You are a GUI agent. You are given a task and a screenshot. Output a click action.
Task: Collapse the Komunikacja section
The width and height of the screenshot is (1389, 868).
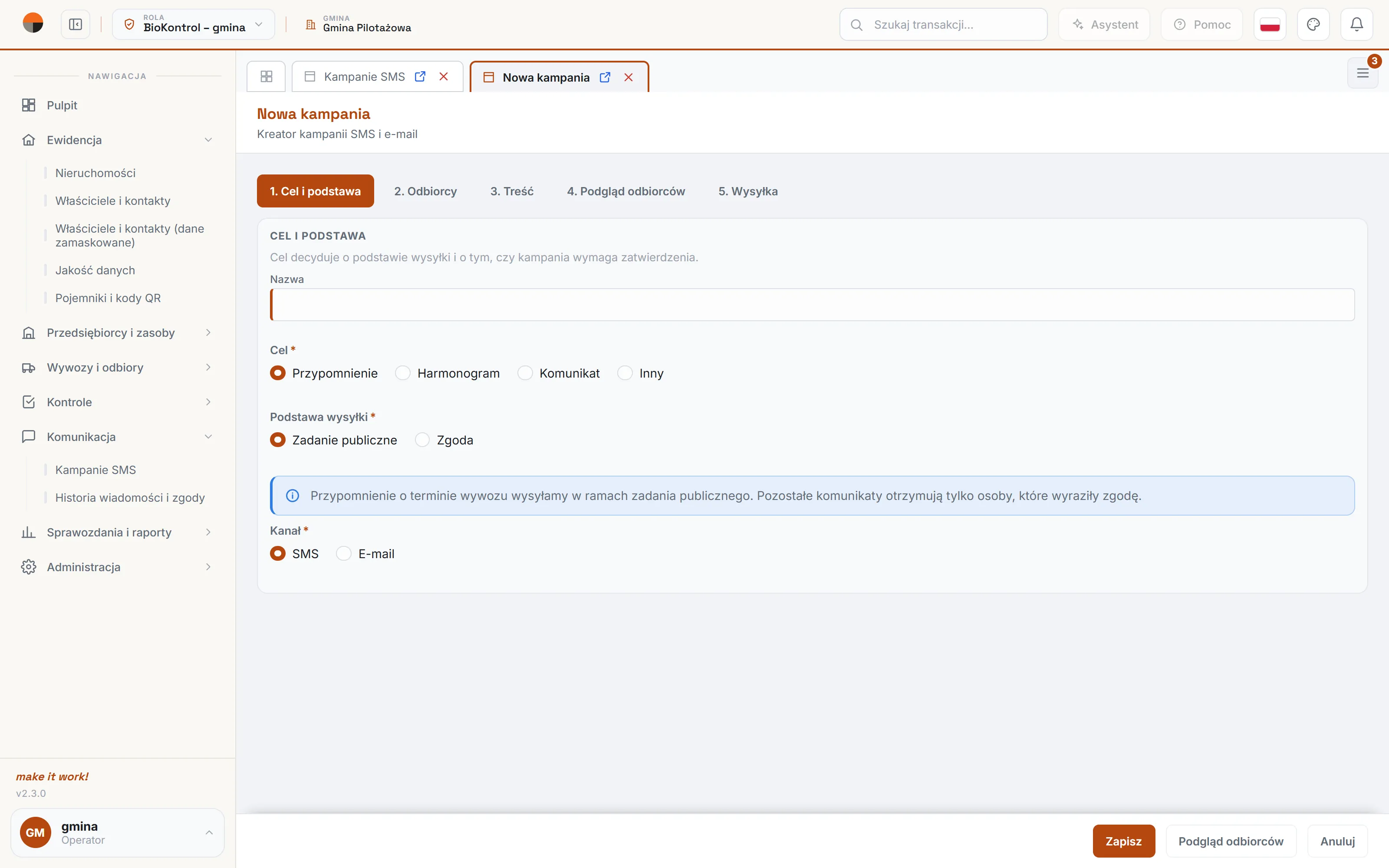tap(118, 437)
